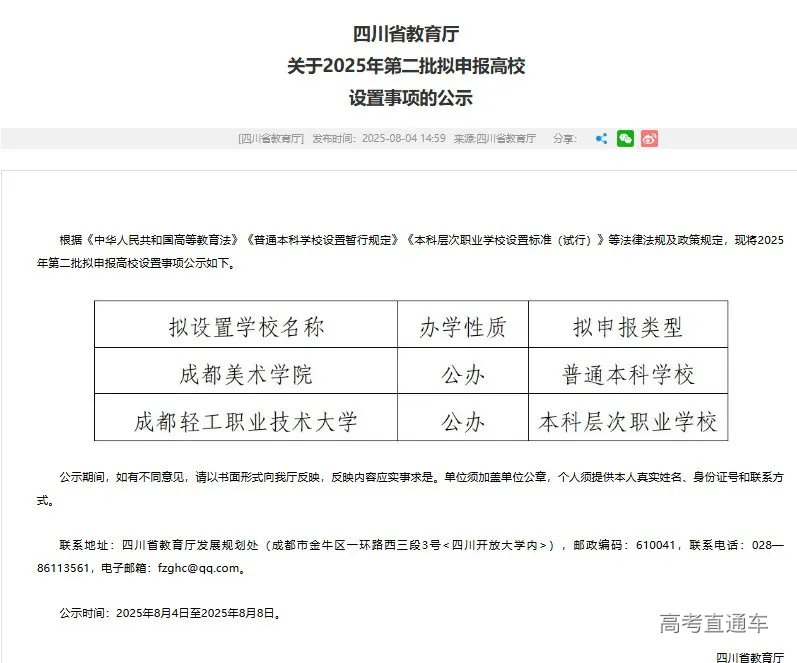Share to Weibo with red icon
The width and height of the screenshot is (797, 663).
click(649, 138)
